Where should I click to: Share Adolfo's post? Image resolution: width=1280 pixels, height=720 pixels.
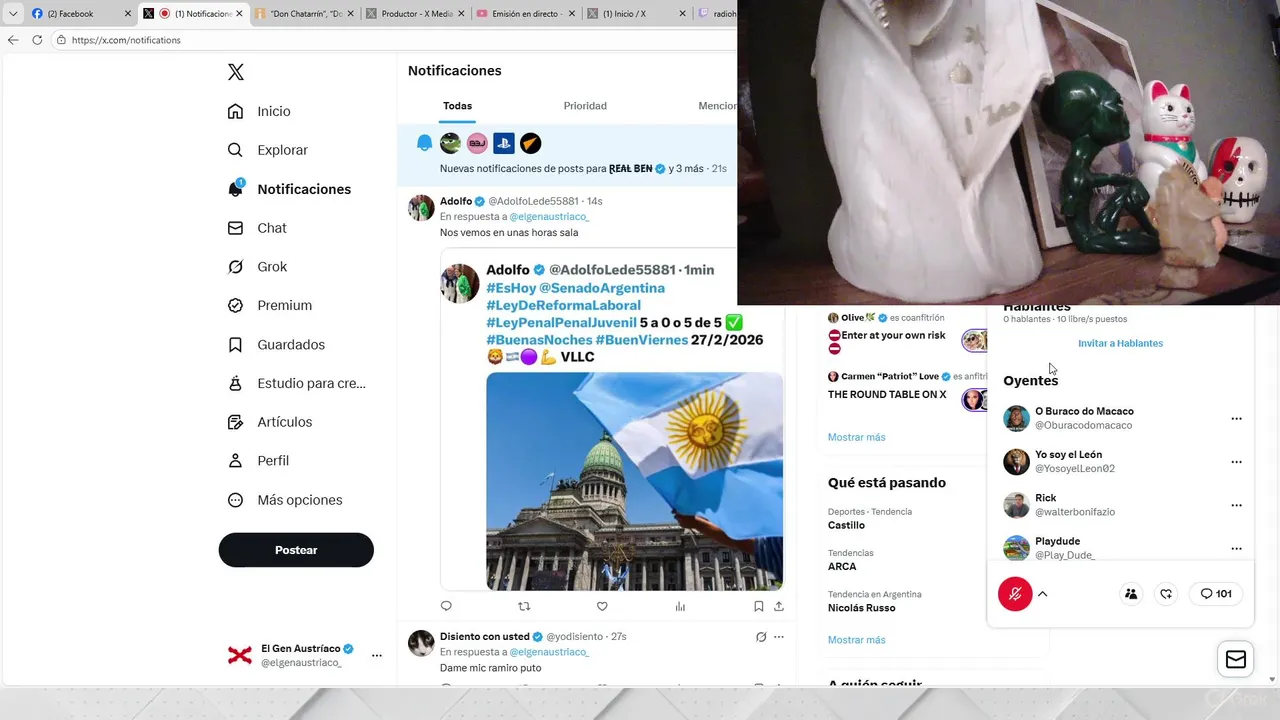tap(779, 606)
